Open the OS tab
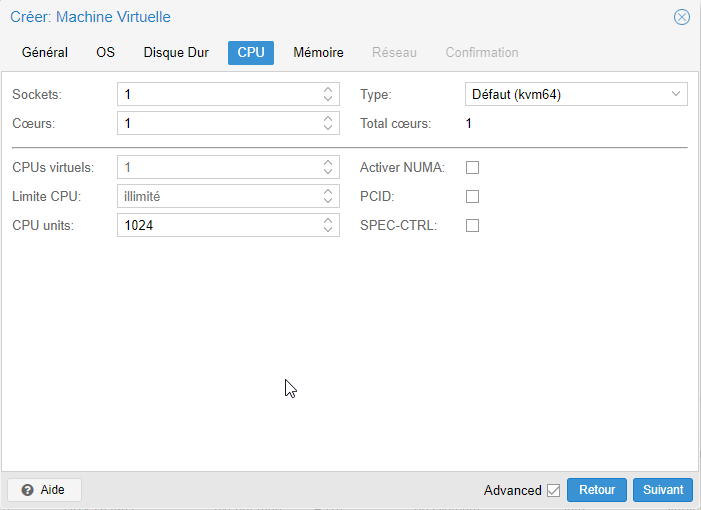Viewport: 701px width, 510px height. (106, 53)
